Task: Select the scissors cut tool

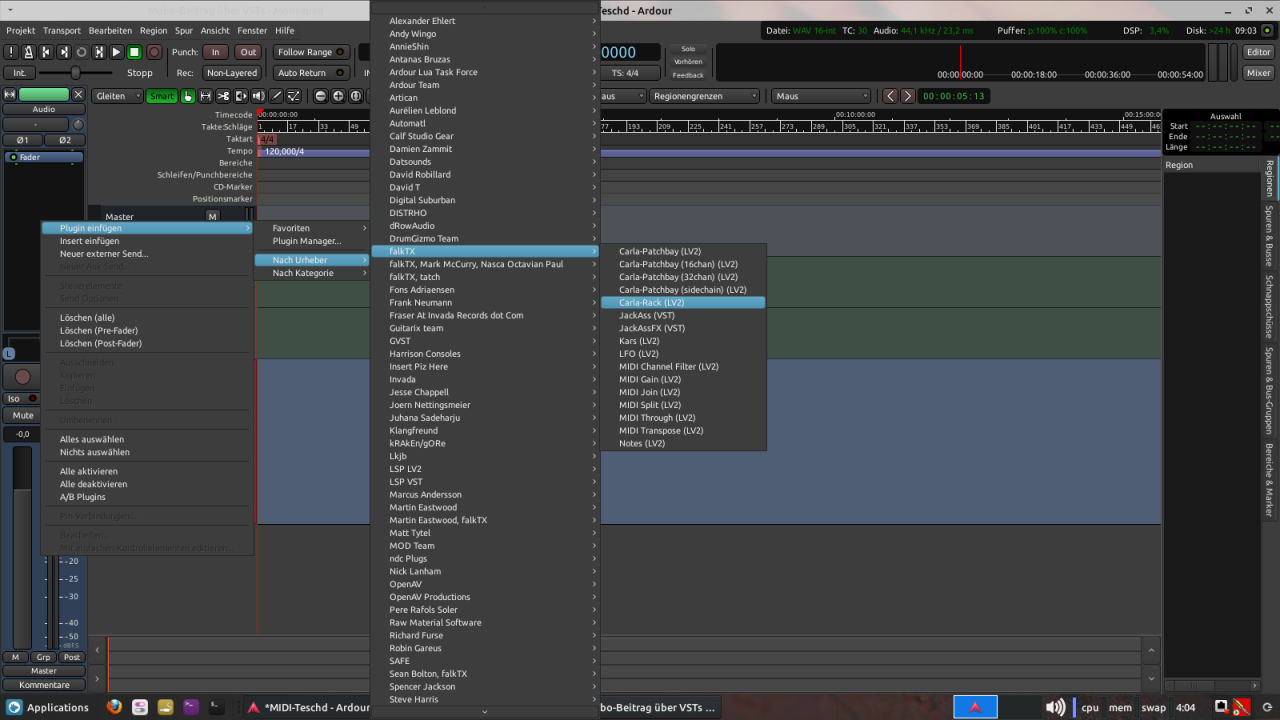Action: 223,96
